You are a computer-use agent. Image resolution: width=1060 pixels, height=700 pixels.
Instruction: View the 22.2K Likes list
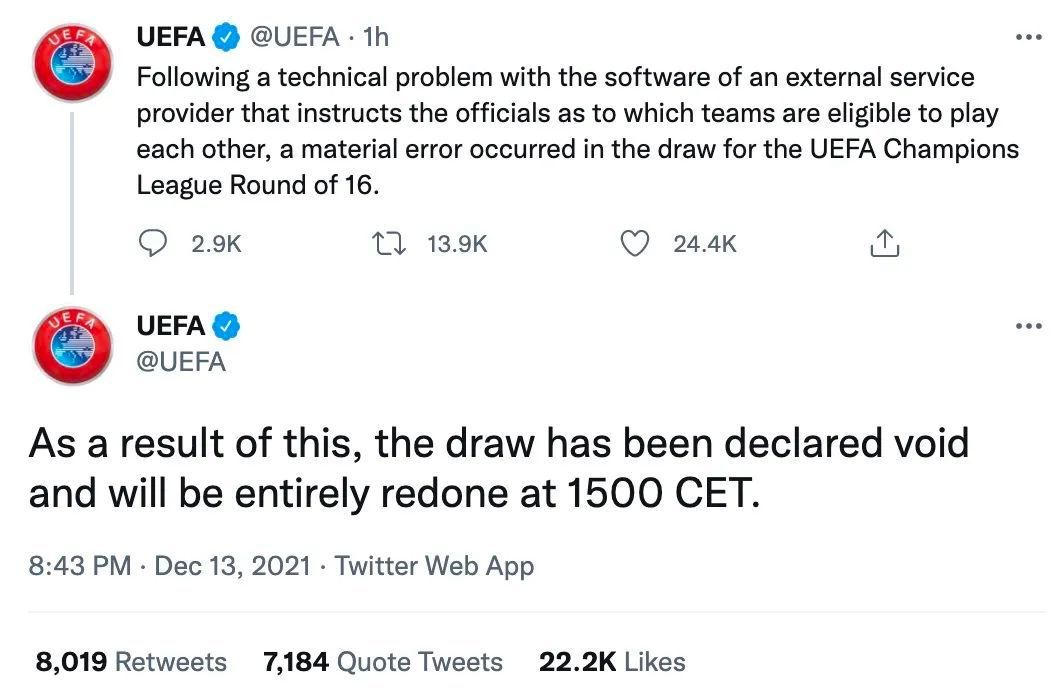point(612,662)
